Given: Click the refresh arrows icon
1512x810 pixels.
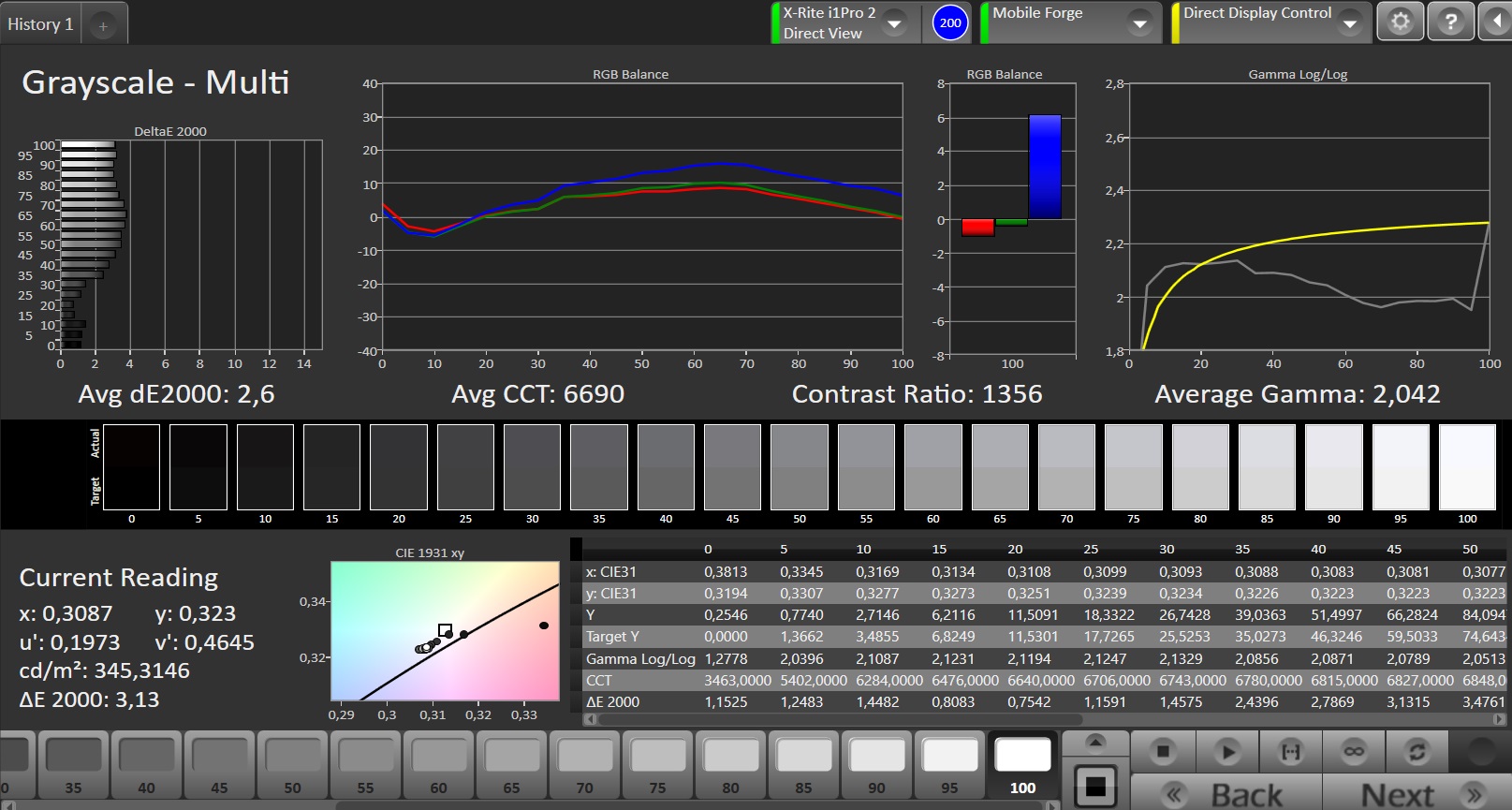Looking at the screenshot, I should pyautogui.click(x=1417, y=751).
